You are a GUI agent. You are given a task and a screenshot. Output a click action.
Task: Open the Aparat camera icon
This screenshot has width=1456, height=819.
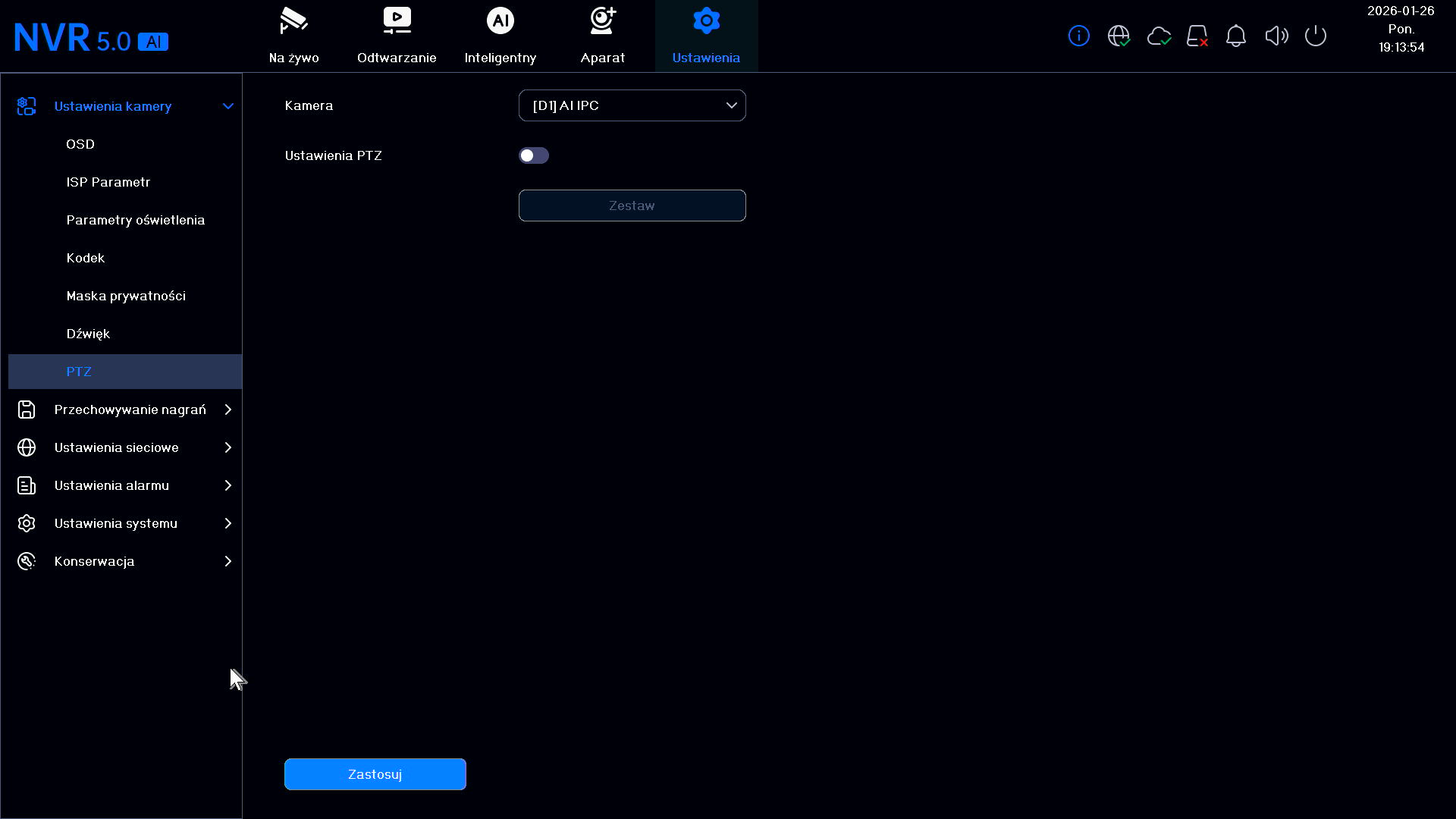603,21
